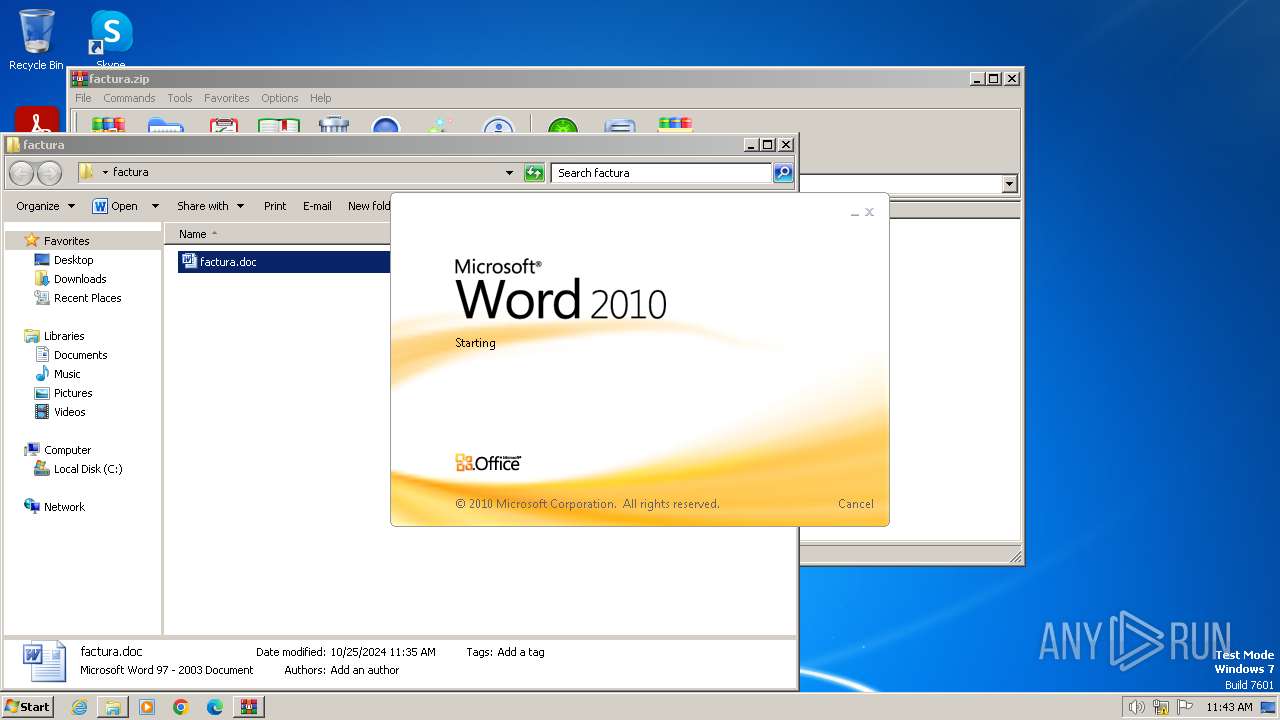Click the Pictures library icon
Viewport: 1280px width, 720px height.
pos(42,393)
